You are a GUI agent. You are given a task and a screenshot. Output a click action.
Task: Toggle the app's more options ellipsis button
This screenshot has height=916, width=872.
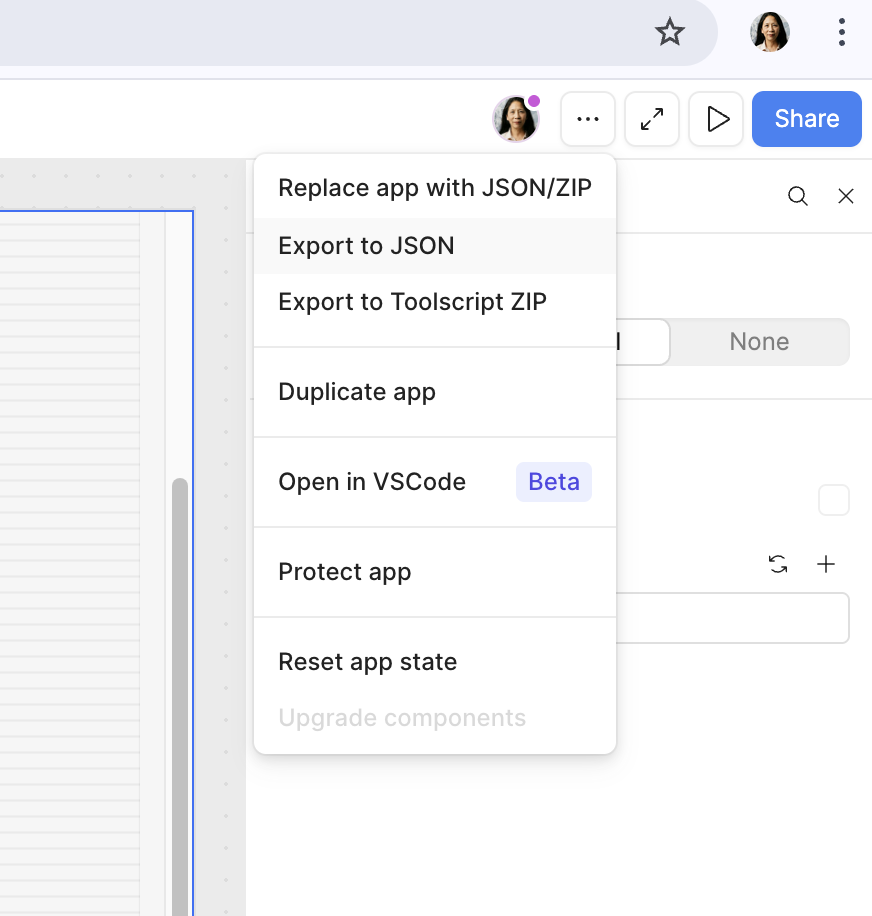(x=588, y=119)
